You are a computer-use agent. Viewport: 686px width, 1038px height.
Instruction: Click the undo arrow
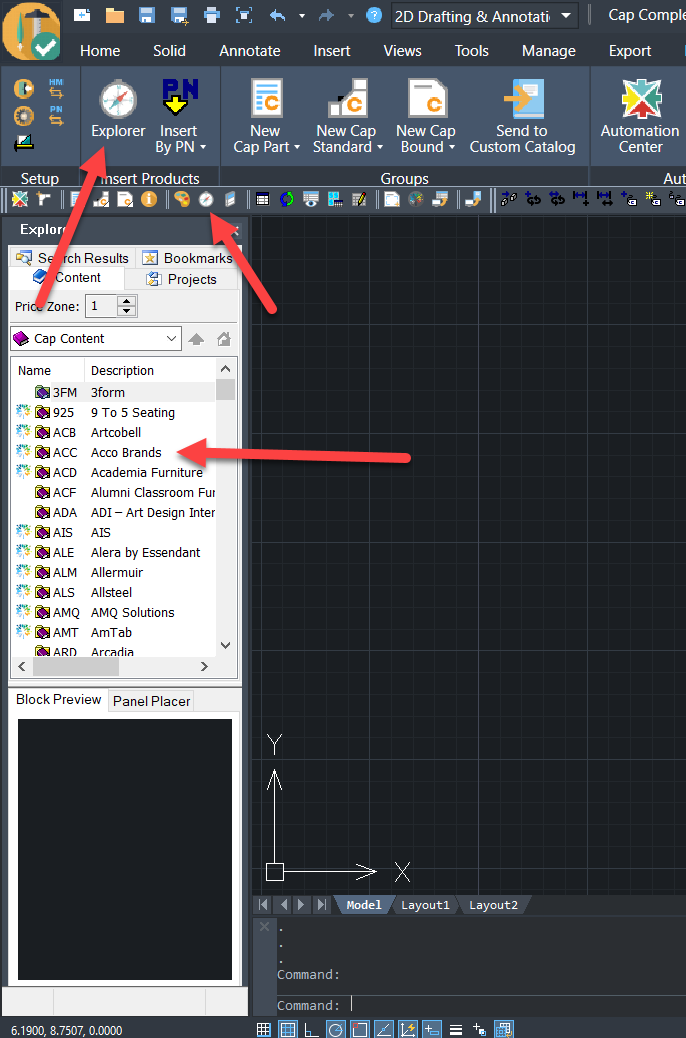pyautogui.click(x=277, y=15)
